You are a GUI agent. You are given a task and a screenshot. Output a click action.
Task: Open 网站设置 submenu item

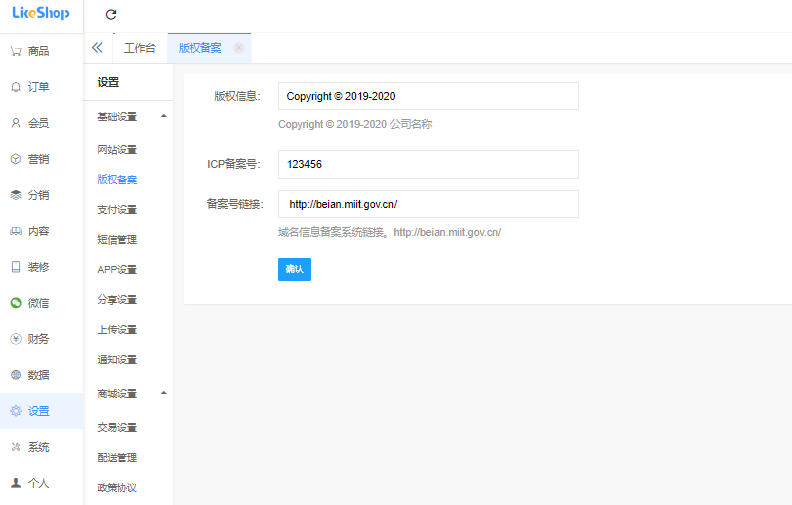117,149
